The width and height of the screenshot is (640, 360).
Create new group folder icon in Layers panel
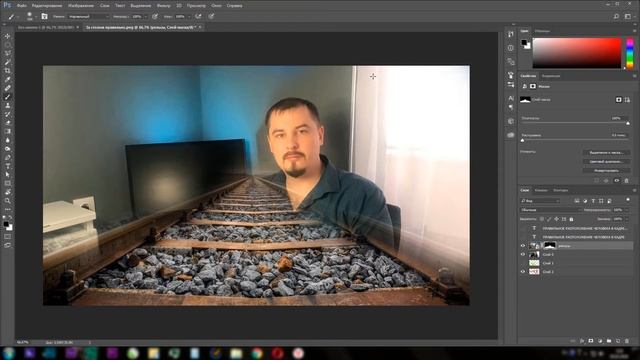click(x=609, y=341)
